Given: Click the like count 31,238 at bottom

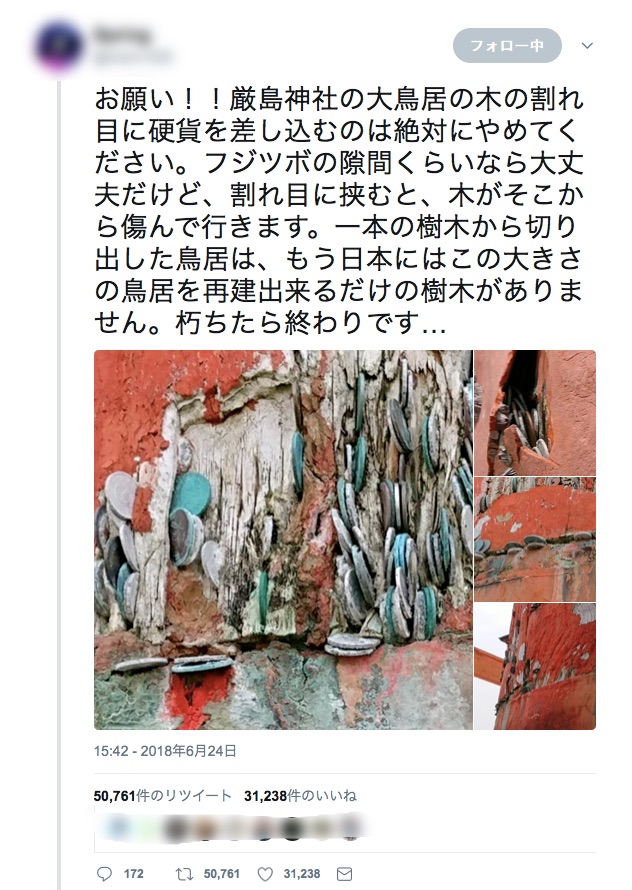Looking at the screenshot, I should coord(302,874).
